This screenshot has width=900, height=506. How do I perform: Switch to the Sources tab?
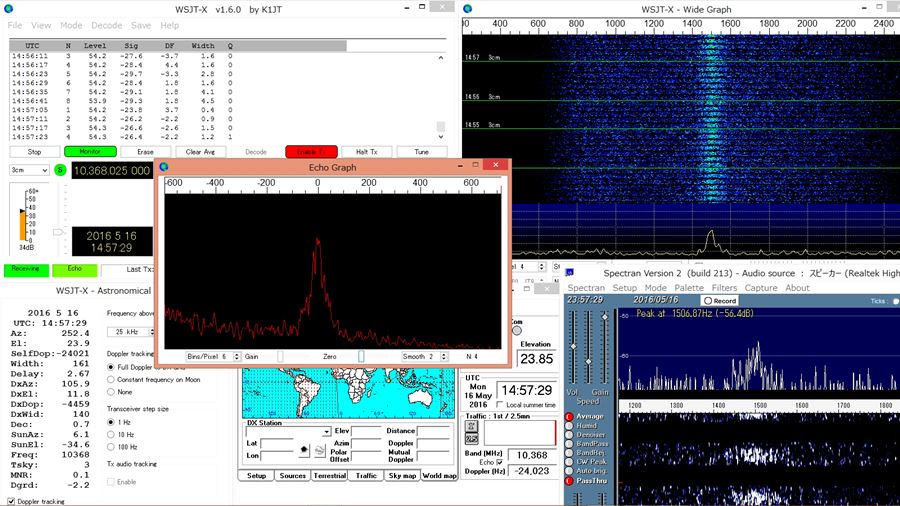[x=293, y=476]
